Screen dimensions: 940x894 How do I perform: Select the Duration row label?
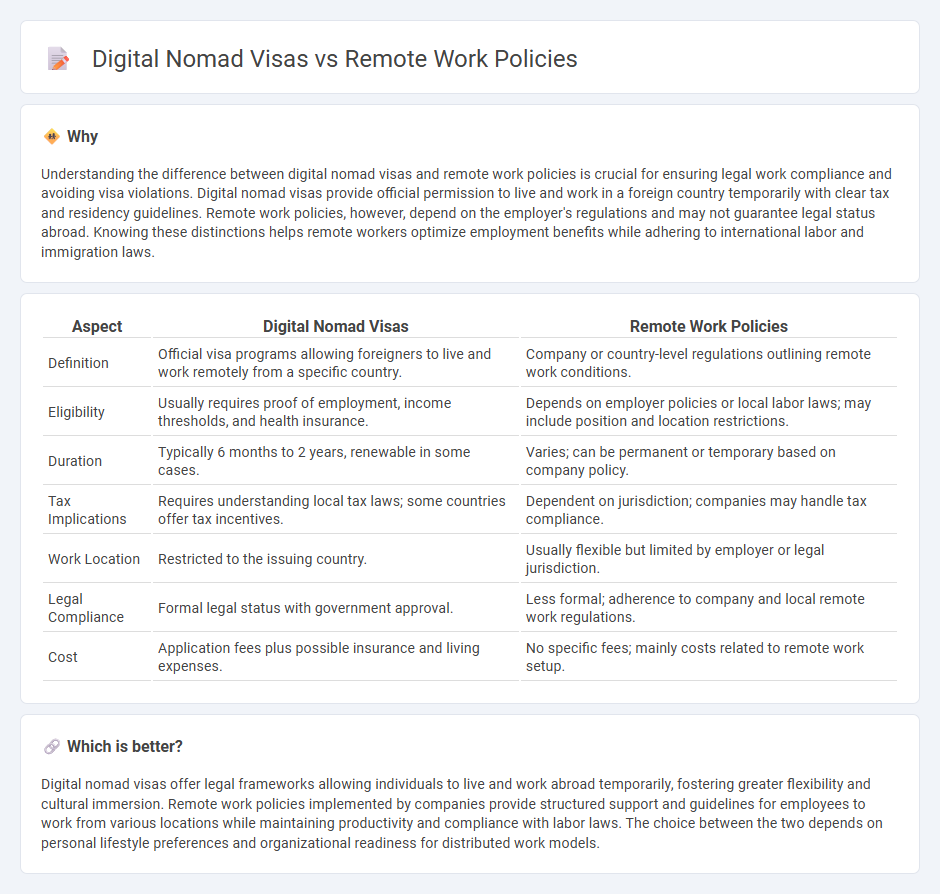pyautogui.click(x=75, y=461)
